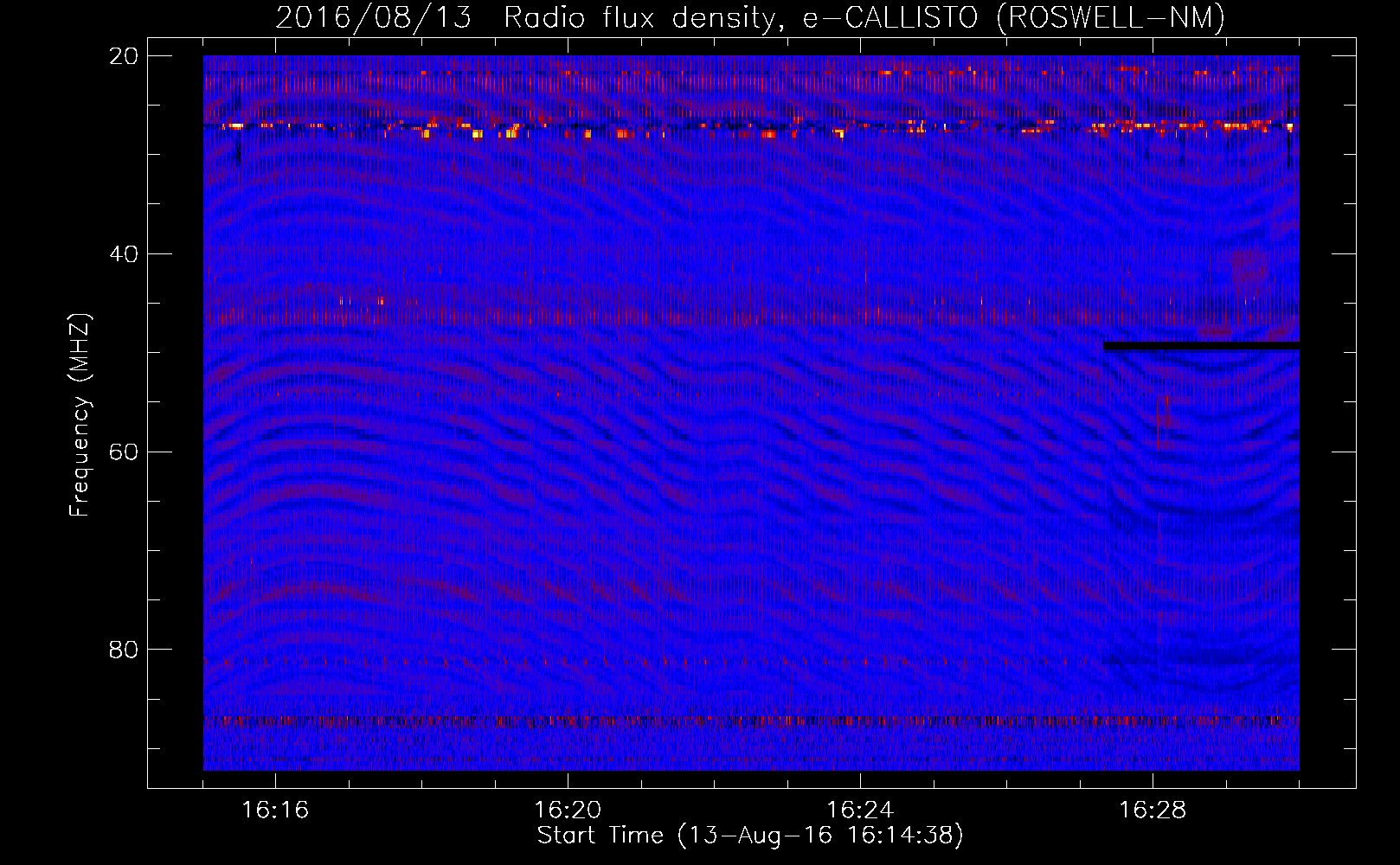Click the time tick label '16:28'

coord(1153,810)
